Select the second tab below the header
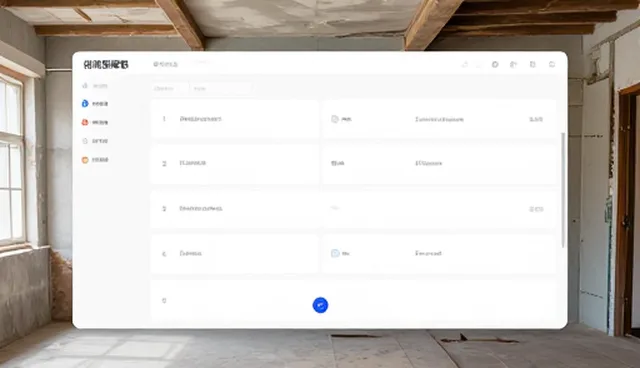This screenshot has width=640, height=368. click(200, 89)
